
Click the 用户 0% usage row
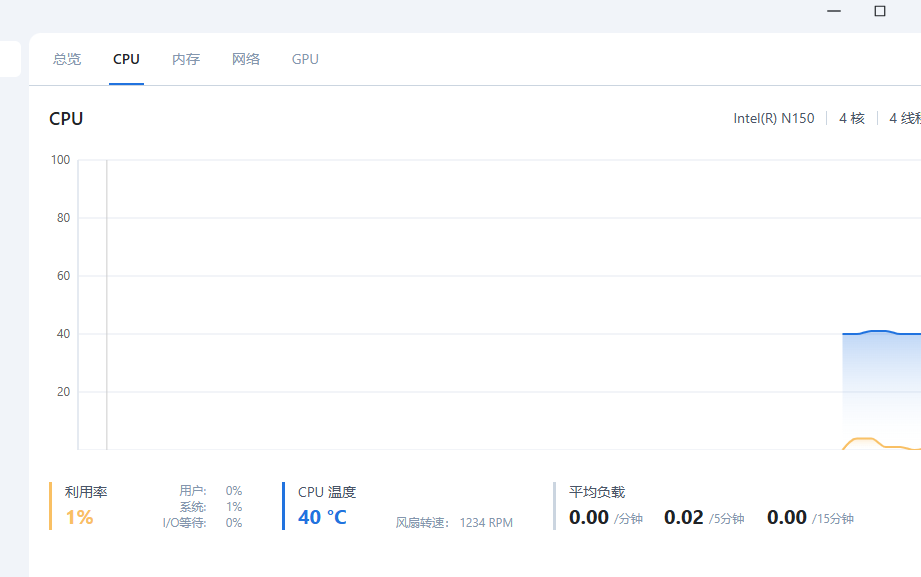click(211, 490)
